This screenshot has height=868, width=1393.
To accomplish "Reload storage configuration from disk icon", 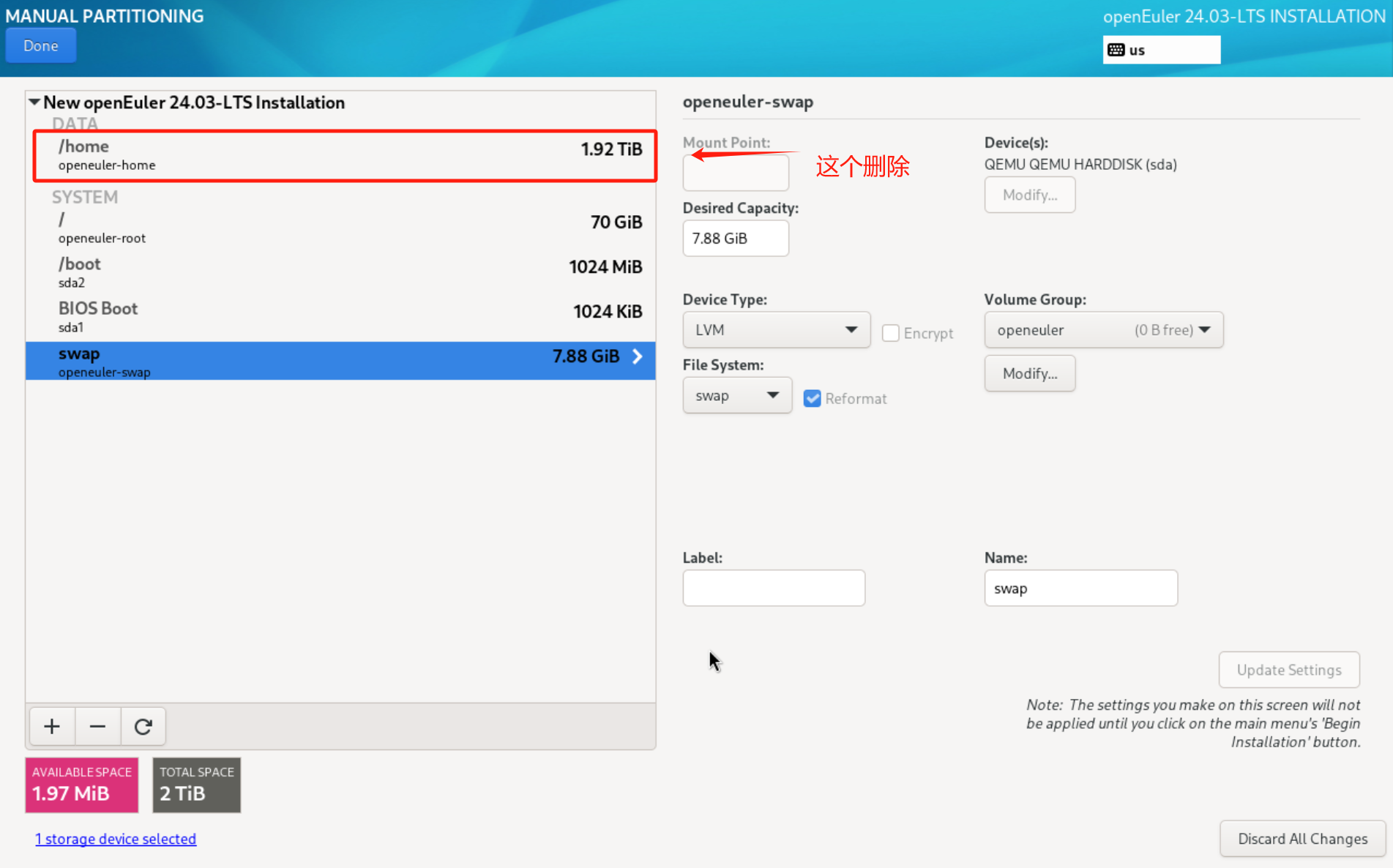I will (143, 726).
